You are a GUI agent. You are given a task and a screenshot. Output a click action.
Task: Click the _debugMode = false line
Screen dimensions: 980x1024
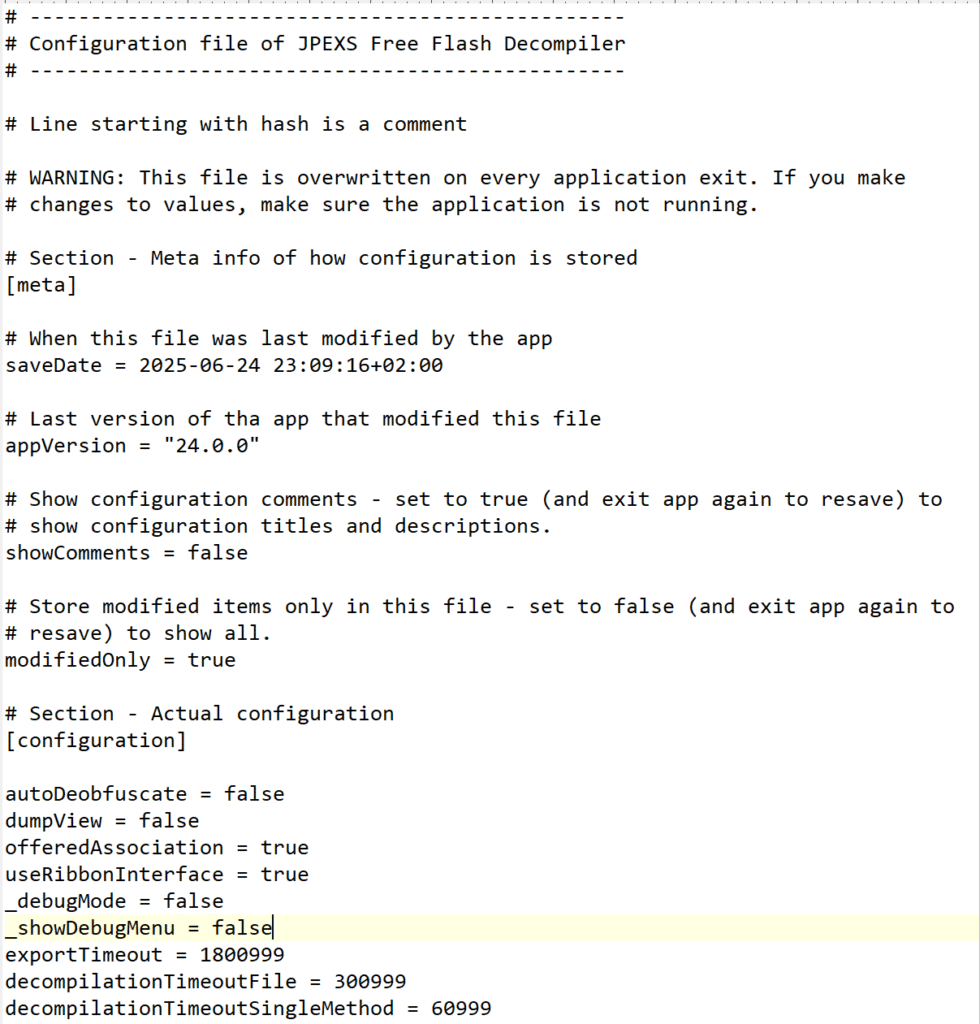pyautogui.click(x=114, y=901)
